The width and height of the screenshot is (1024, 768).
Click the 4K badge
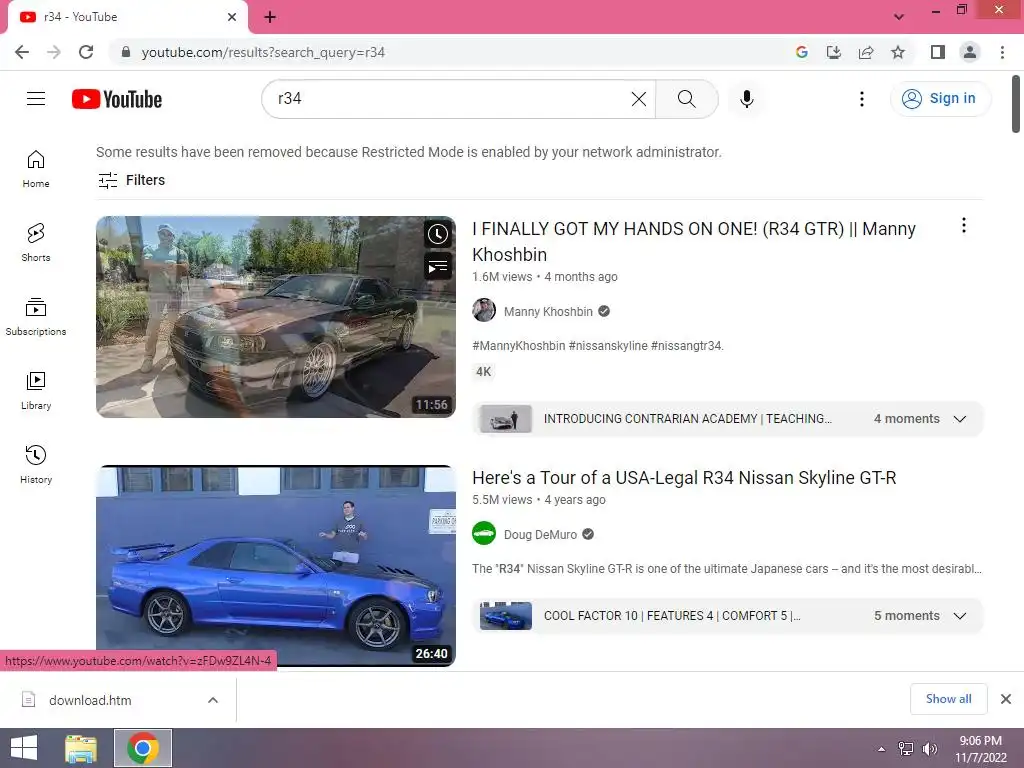coord(484,372)
